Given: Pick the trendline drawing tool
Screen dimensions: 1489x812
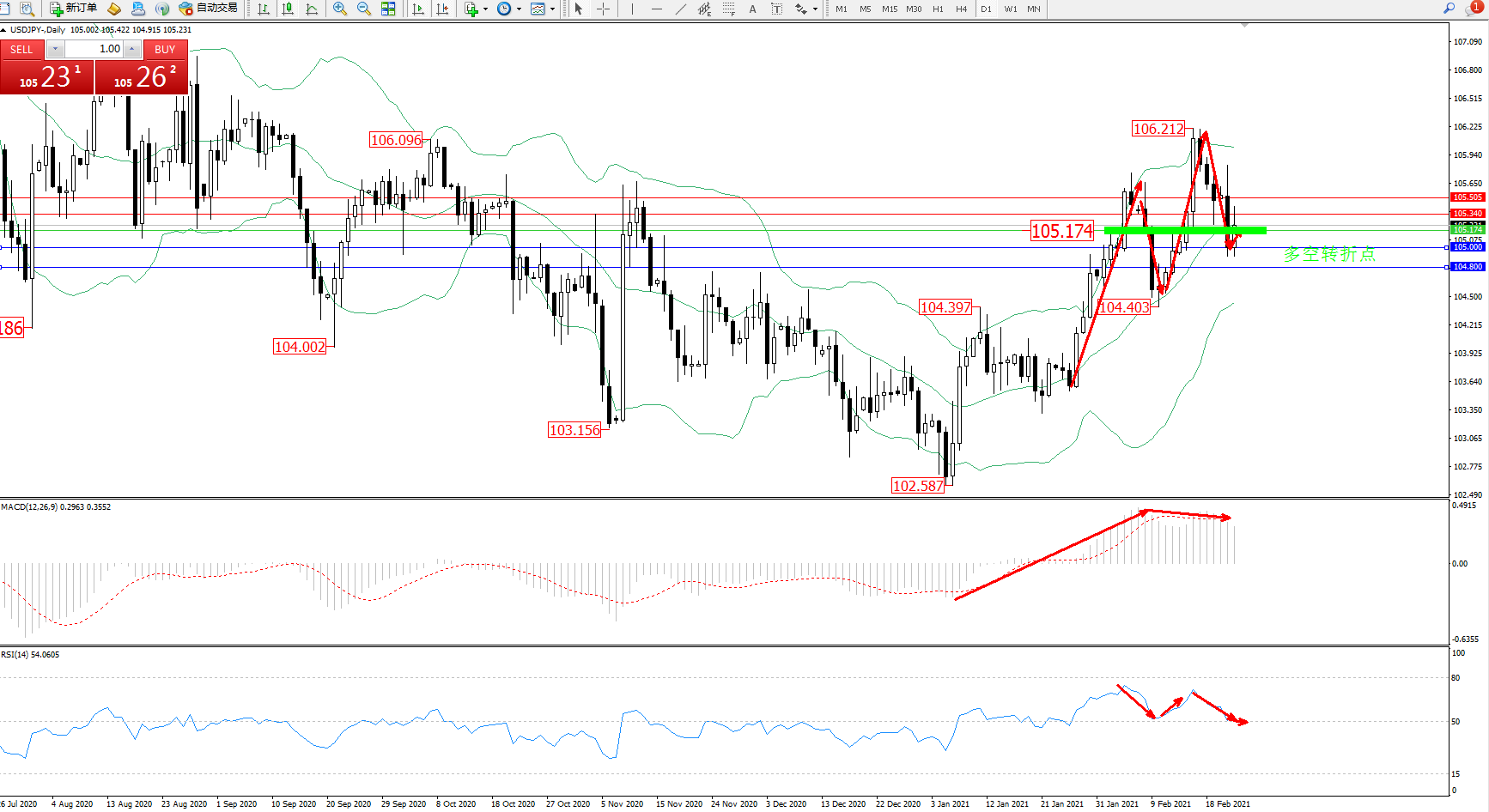Looking at the screenshot, I should pyautogui.click(x=680, y=9).
